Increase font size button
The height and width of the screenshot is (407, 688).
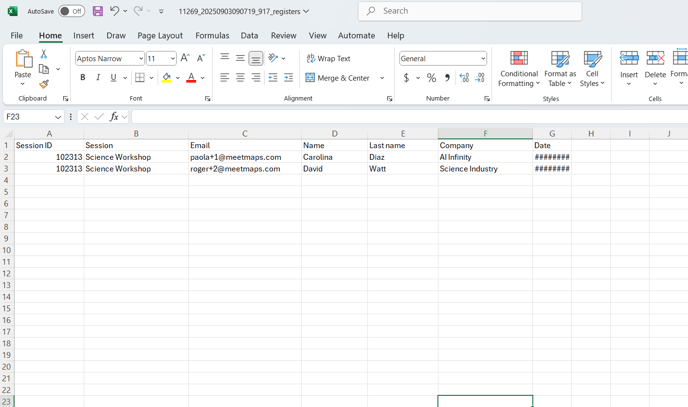click(185, 58)
